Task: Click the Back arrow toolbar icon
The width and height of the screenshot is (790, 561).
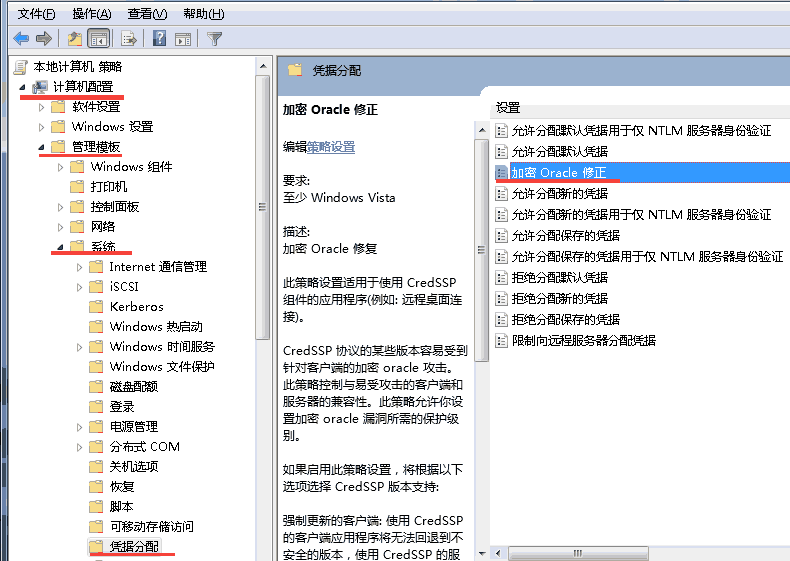Action: tap(22, 38)
